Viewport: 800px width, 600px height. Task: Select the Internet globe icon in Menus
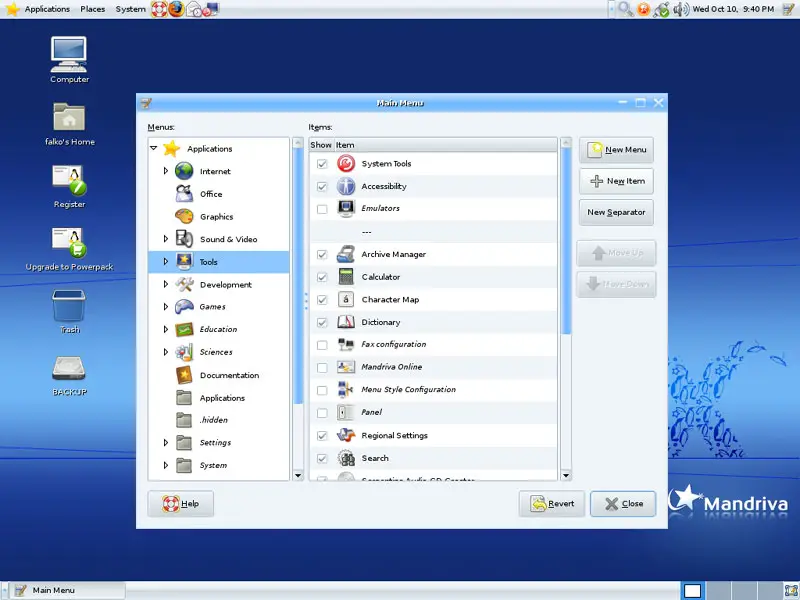184,171
